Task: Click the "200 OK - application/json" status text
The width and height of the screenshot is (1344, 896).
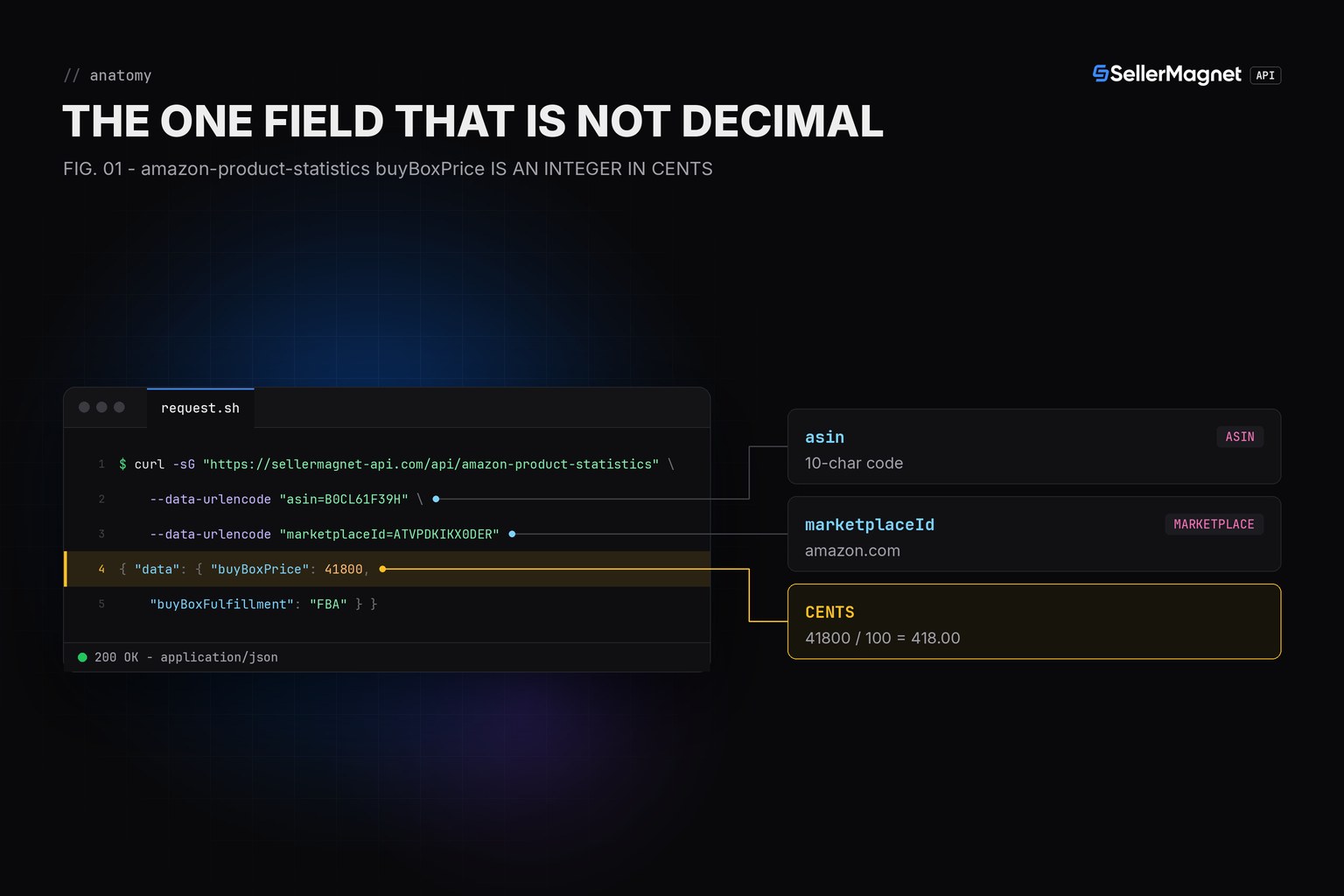Action: 186,657
